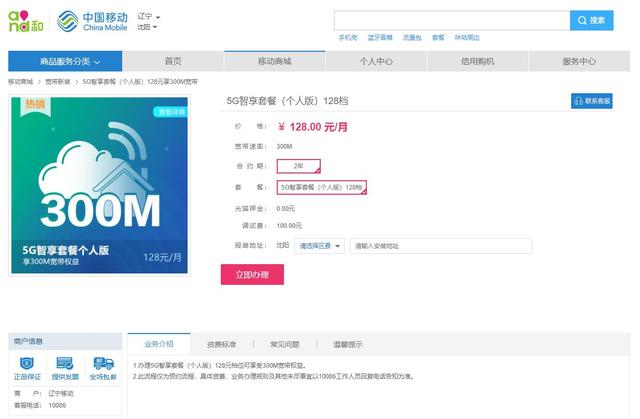Click the 联系客服 headset icon
The height and width of the screenshot is (419, 640).
[x=579, y=101]
